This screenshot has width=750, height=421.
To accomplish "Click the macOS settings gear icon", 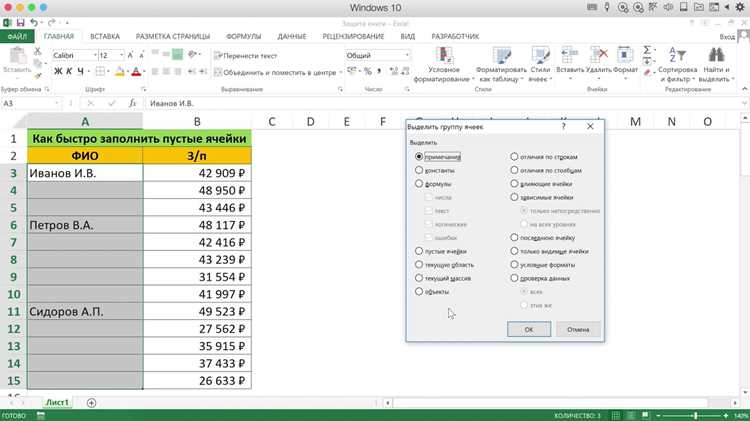I will pos(740,7).
